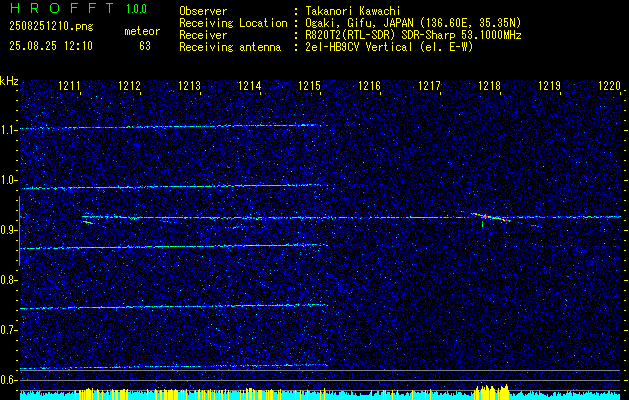Click time marker 1218
Image resolution: width=629 pixels, height=400 pixels.
tap(490, 85)
